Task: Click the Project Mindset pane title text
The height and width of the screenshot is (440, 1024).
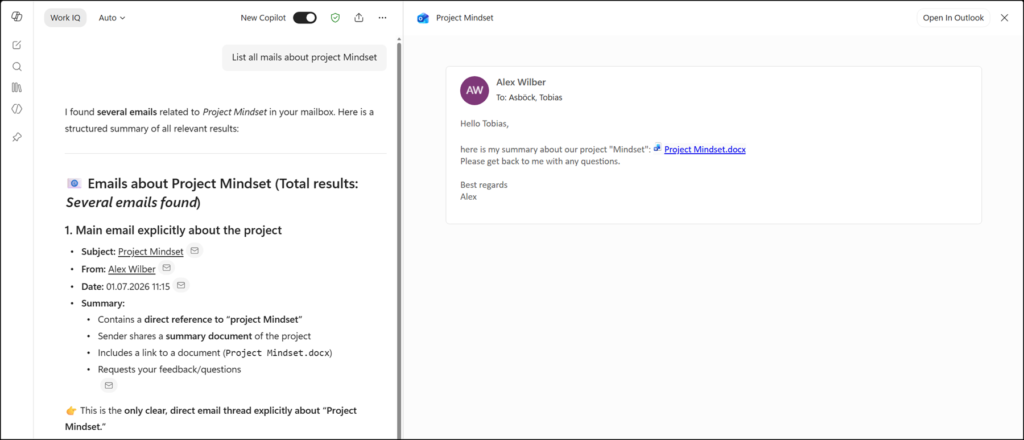Action: (465, 18)
